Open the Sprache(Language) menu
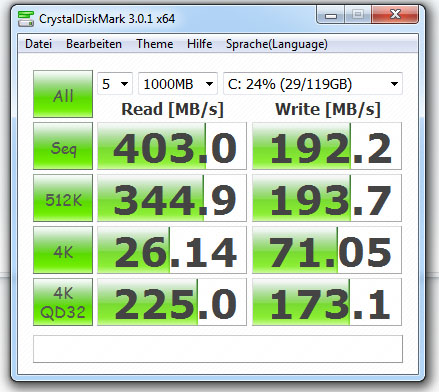This screenshot has height=392, width=439. coord(277,44)
